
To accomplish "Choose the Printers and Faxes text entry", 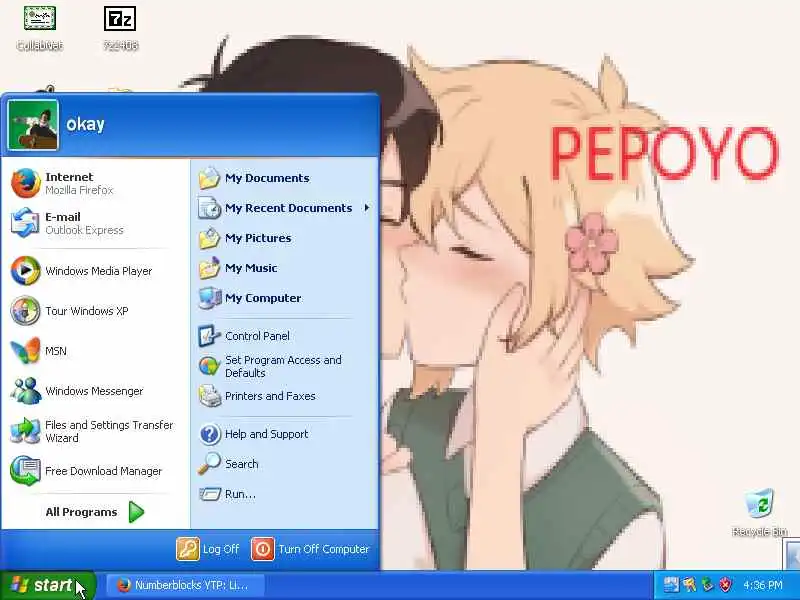I will tap(270, 396).
